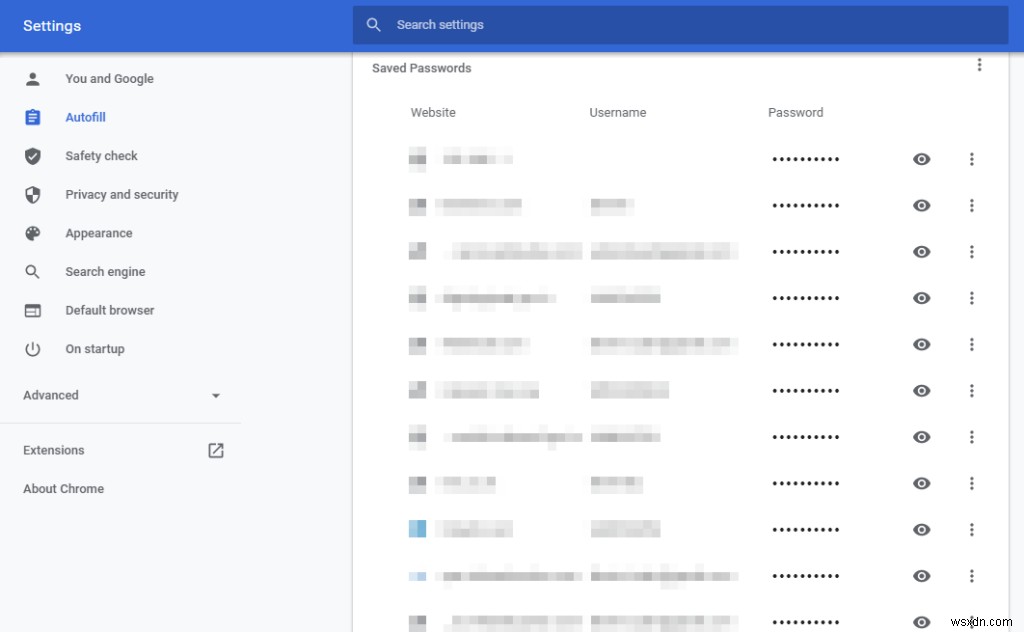Click the Extensions label in sidebar

54,450
